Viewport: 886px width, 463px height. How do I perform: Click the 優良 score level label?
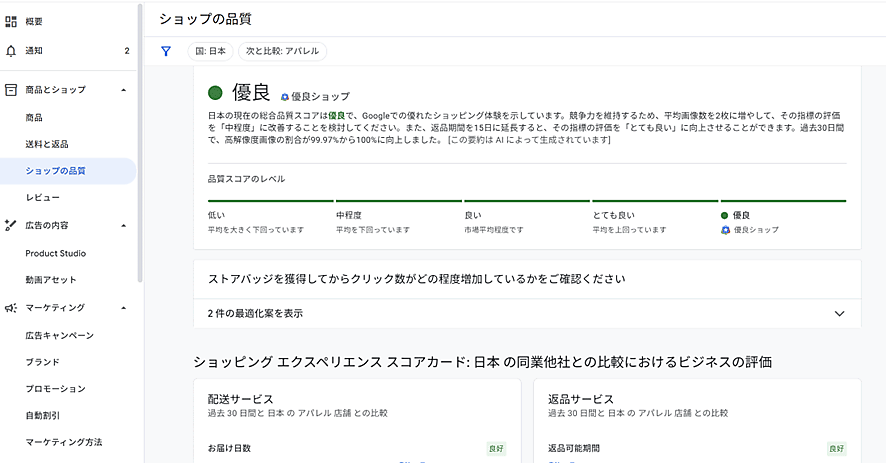741,215
